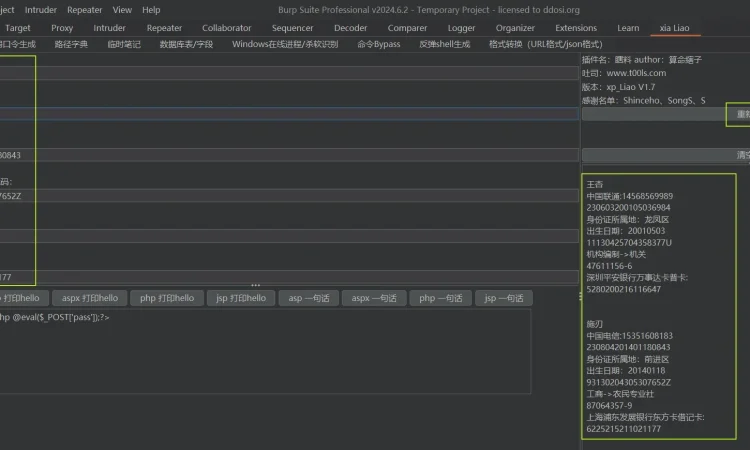Select the 格式转换 (URL格式/json格式) sub-tab
The height and width of the screenshot is (450, 750).
(x=546, y=44)
